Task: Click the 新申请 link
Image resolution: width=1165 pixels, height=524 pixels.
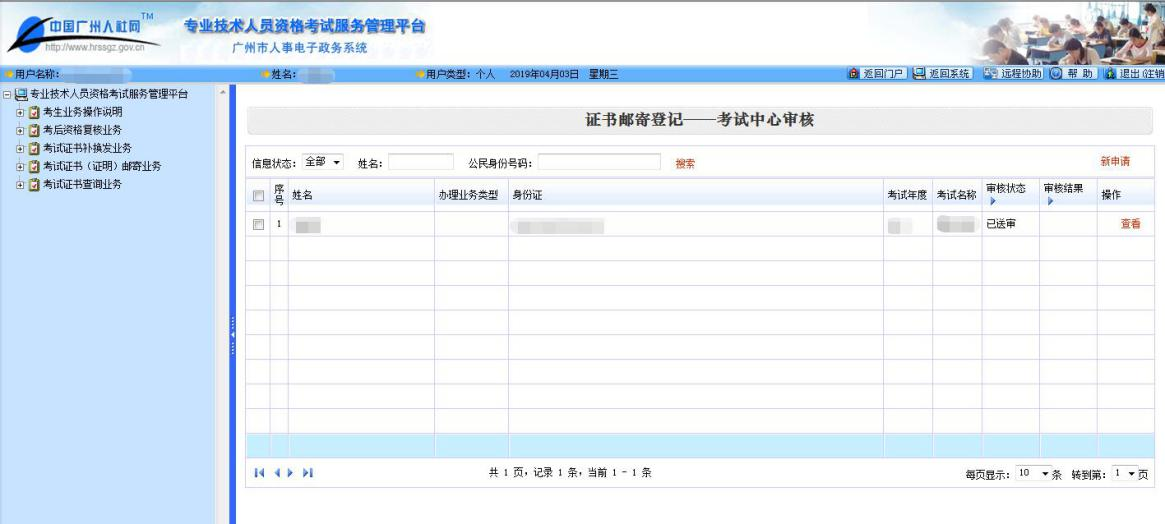Action: tap(1115, 162)
